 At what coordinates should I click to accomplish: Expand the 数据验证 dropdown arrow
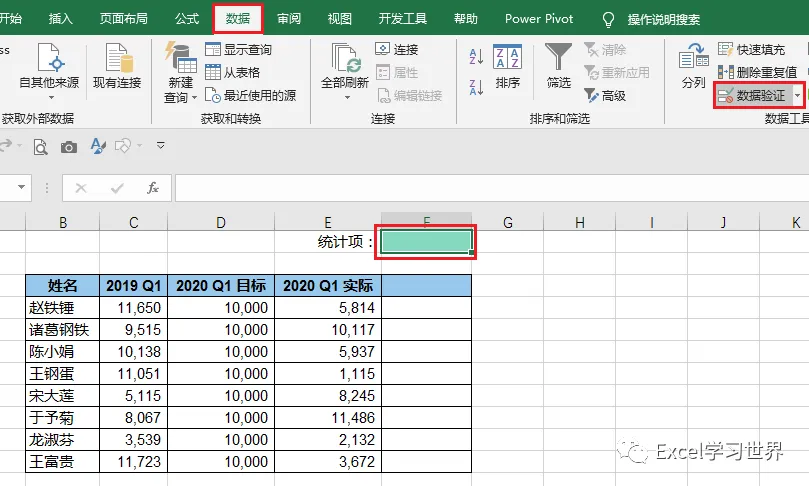pos(798,95)
